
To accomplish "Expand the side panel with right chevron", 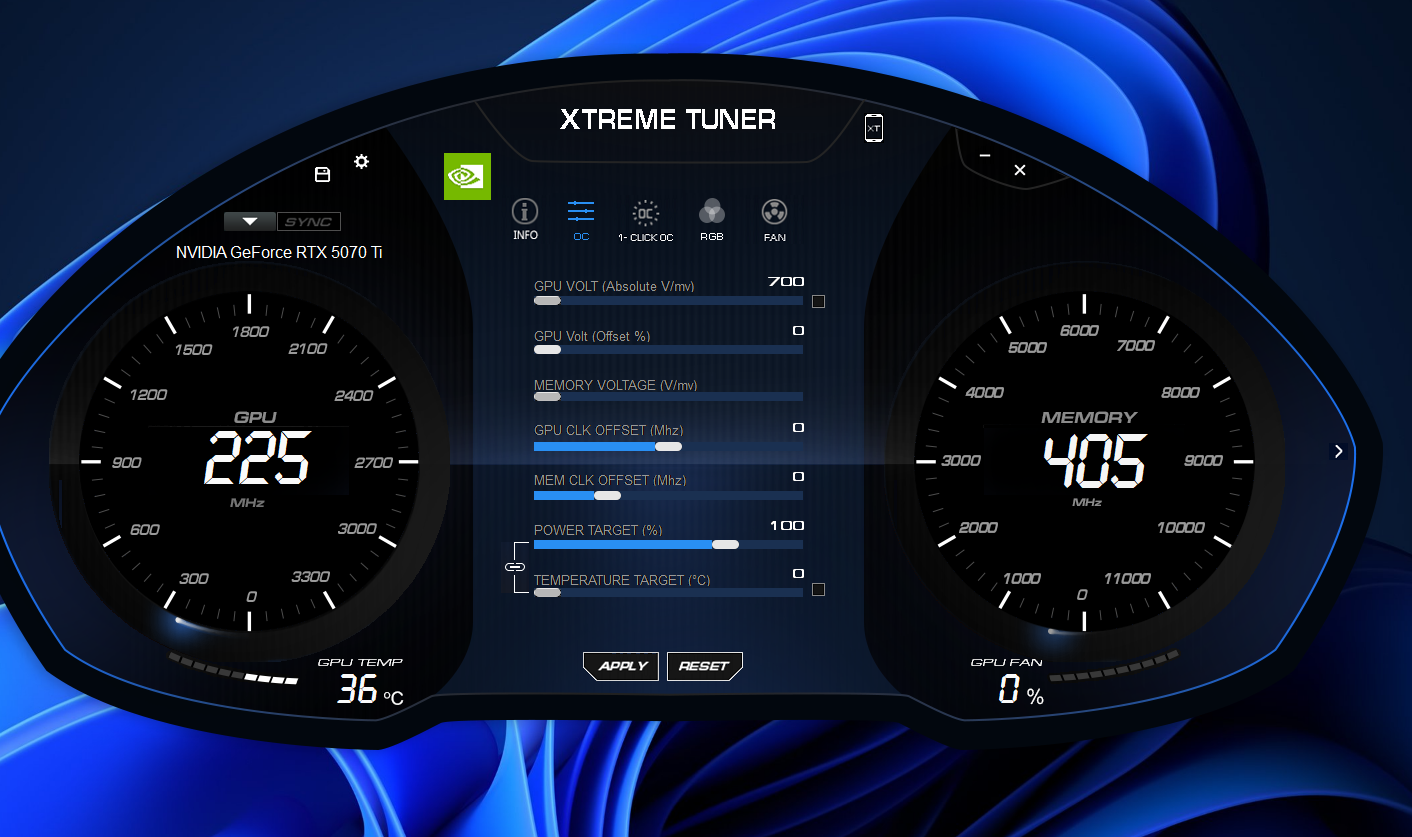I will click(1338, 451).
